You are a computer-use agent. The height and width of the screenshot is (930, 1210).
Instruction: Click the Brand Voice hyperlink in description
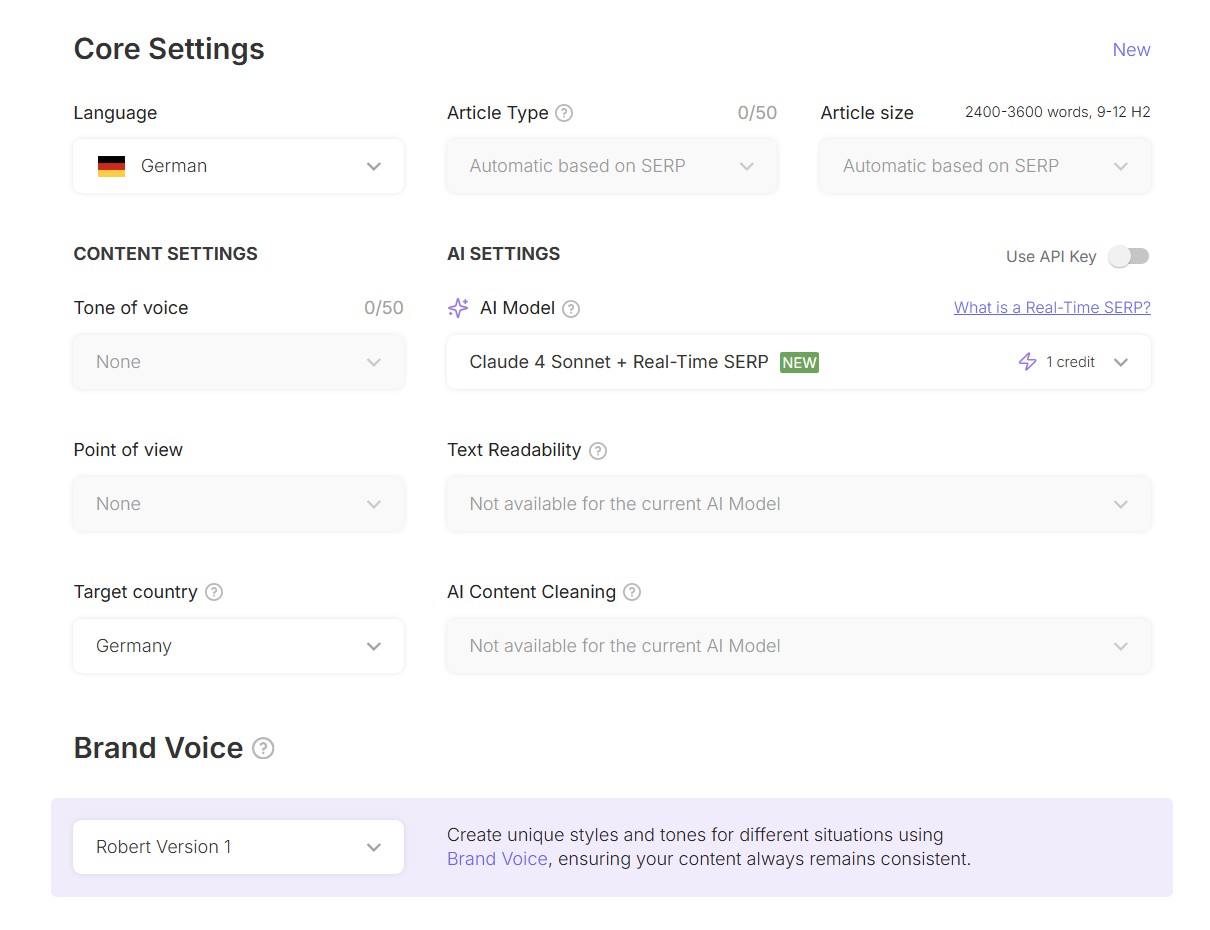pyautogui.click(x=497, y=859)
